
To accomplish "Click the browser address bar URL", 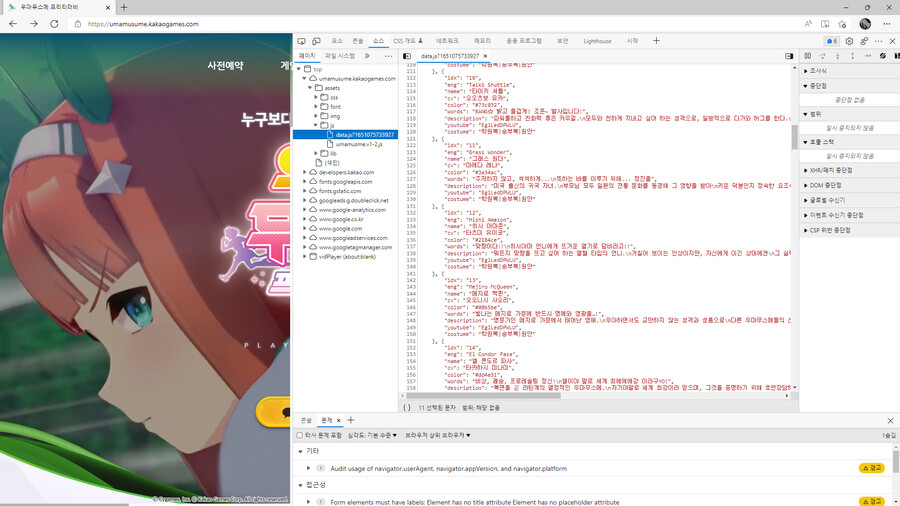I will (143, 24).
